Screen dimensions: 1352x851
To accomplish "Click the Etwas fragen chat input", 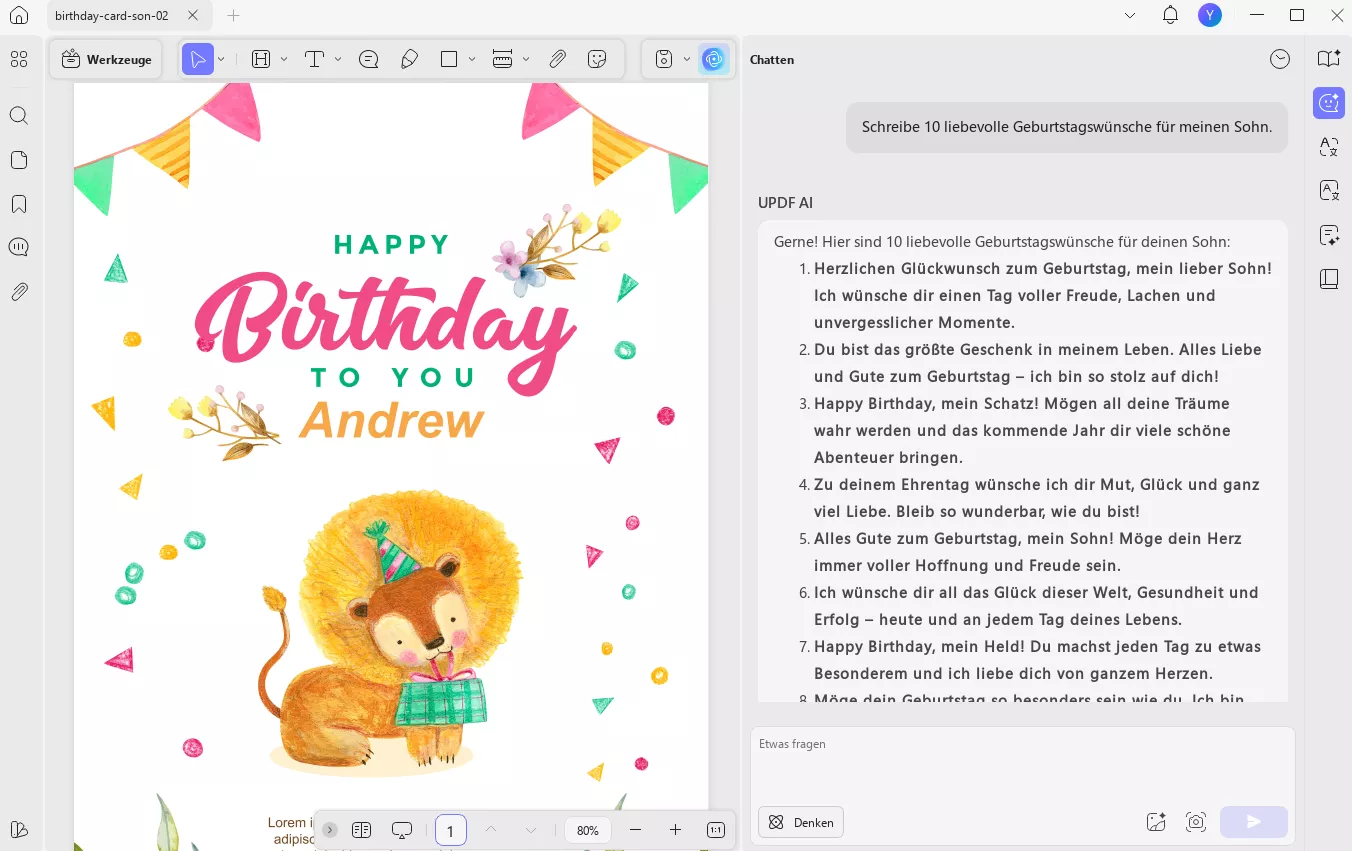I will click(1020, 760).
